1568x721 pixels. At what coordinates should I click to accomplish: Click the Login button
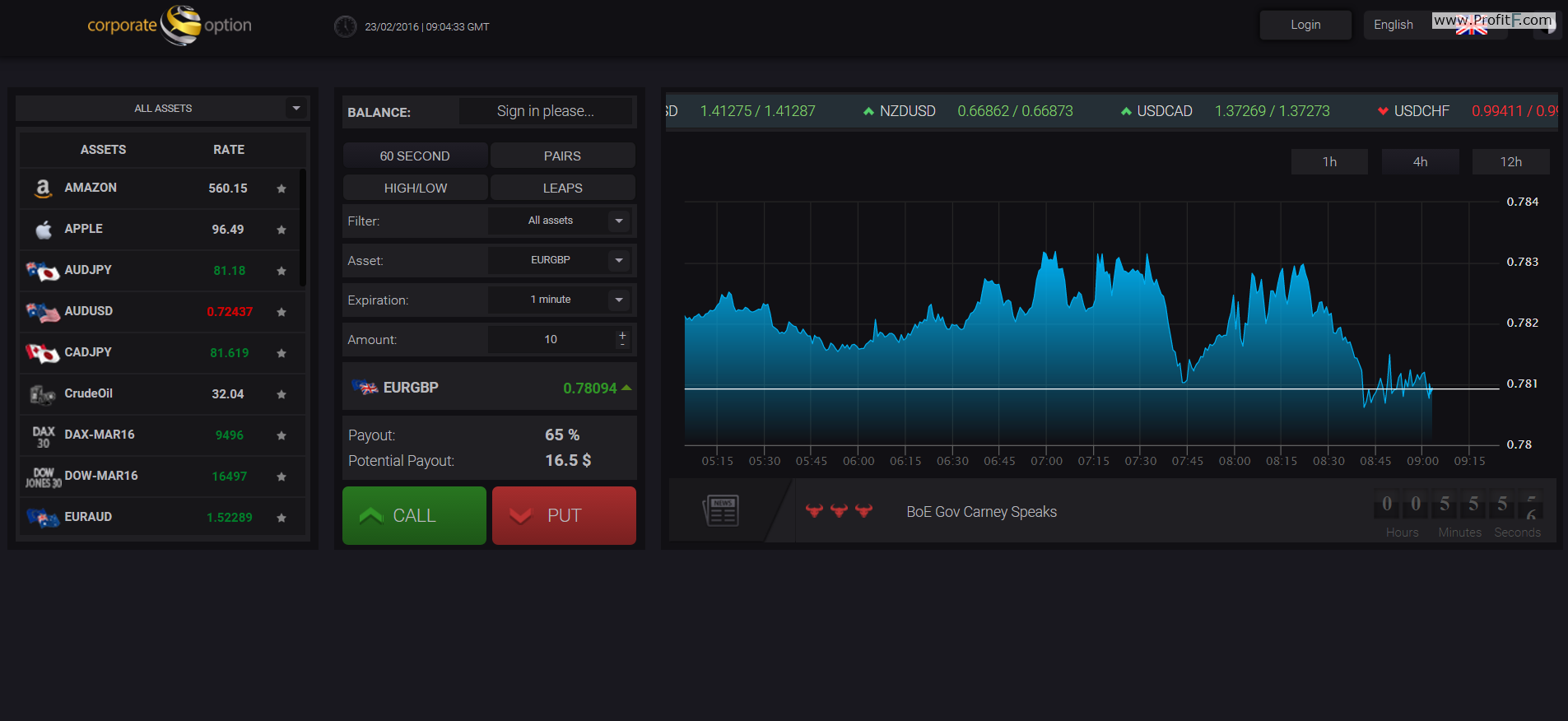click(1305, 25)
